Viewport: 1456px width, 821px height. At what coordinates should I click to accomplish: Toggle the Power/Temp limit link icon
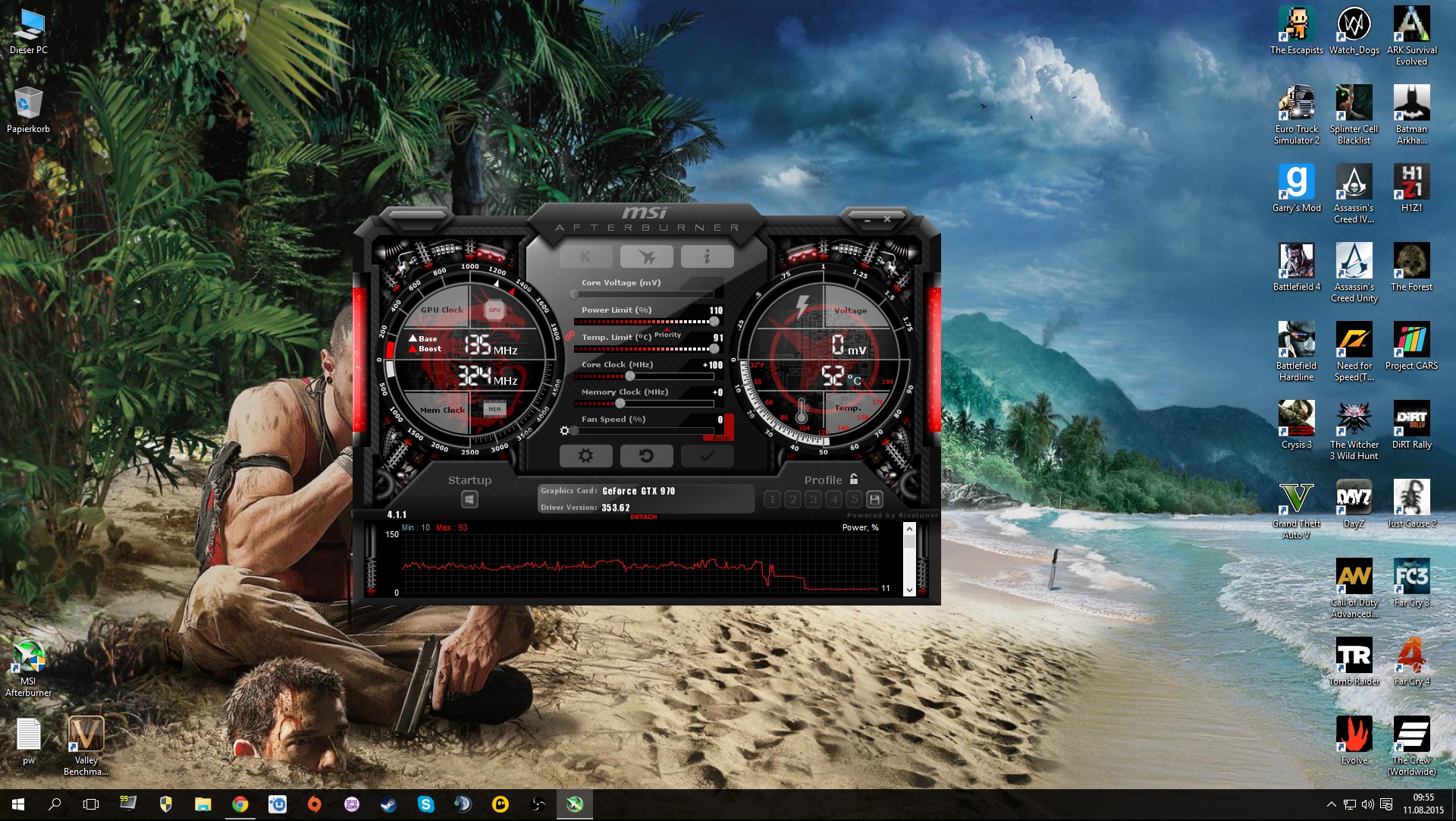569,335
